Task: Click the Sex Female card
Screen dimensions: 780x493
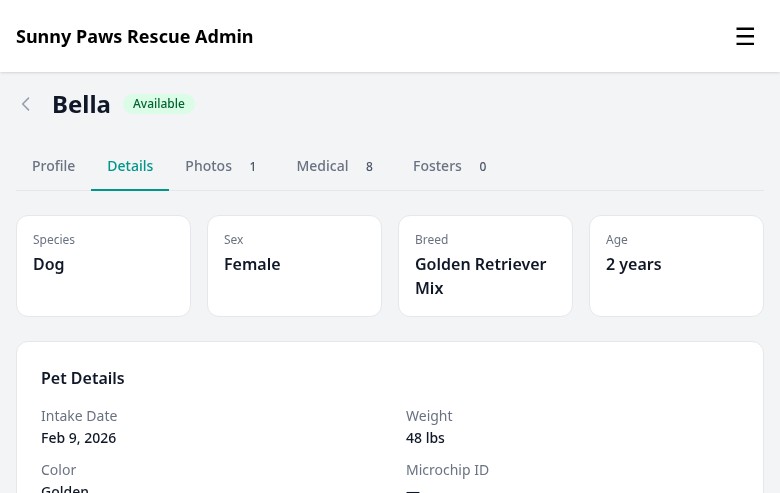Action: click(x=294, y=266)
